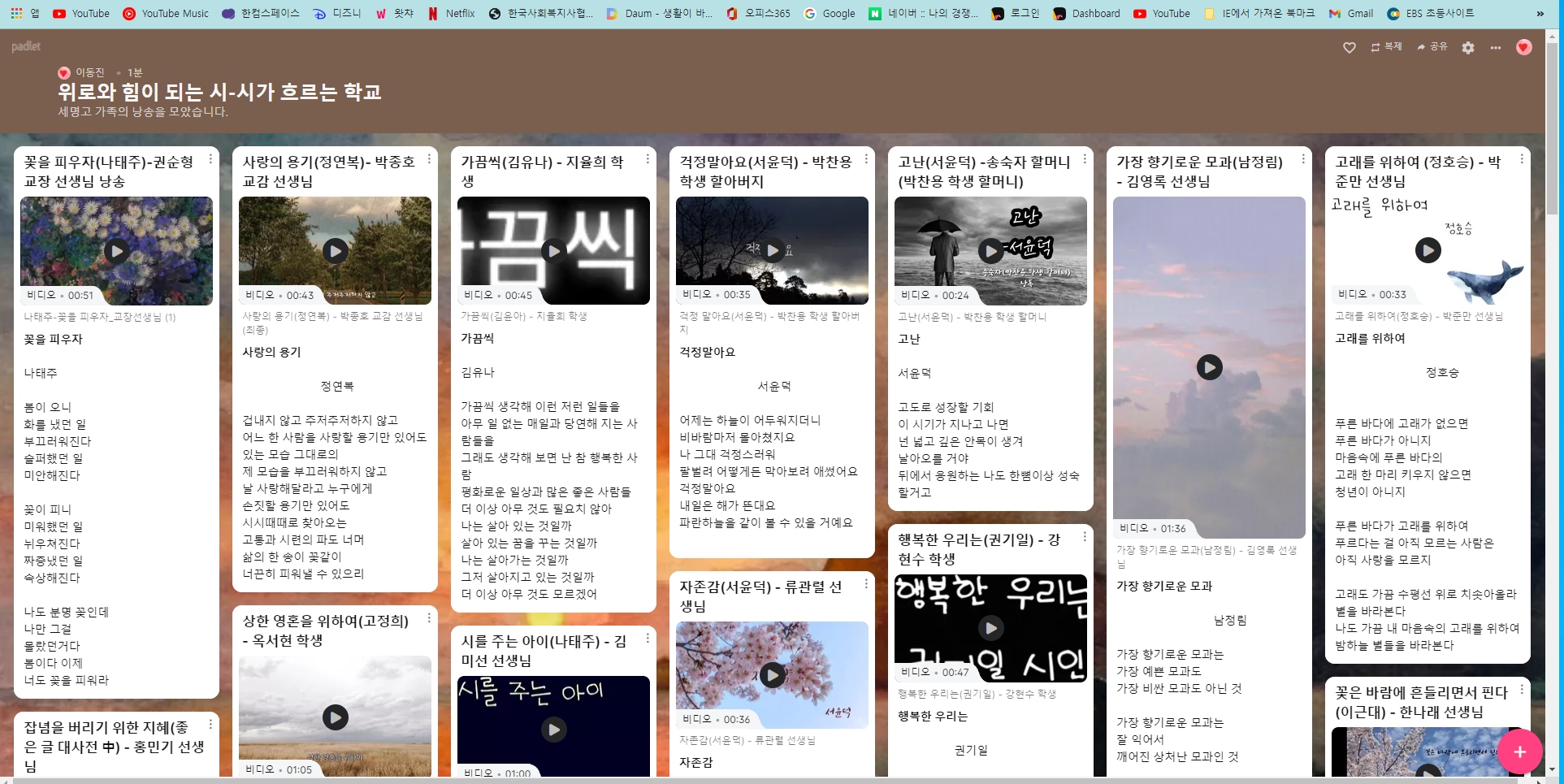This screenshot has width=1564, height=784.
Task: Expand bookmarks overflow chevron
Action: tap(1540, 13)
